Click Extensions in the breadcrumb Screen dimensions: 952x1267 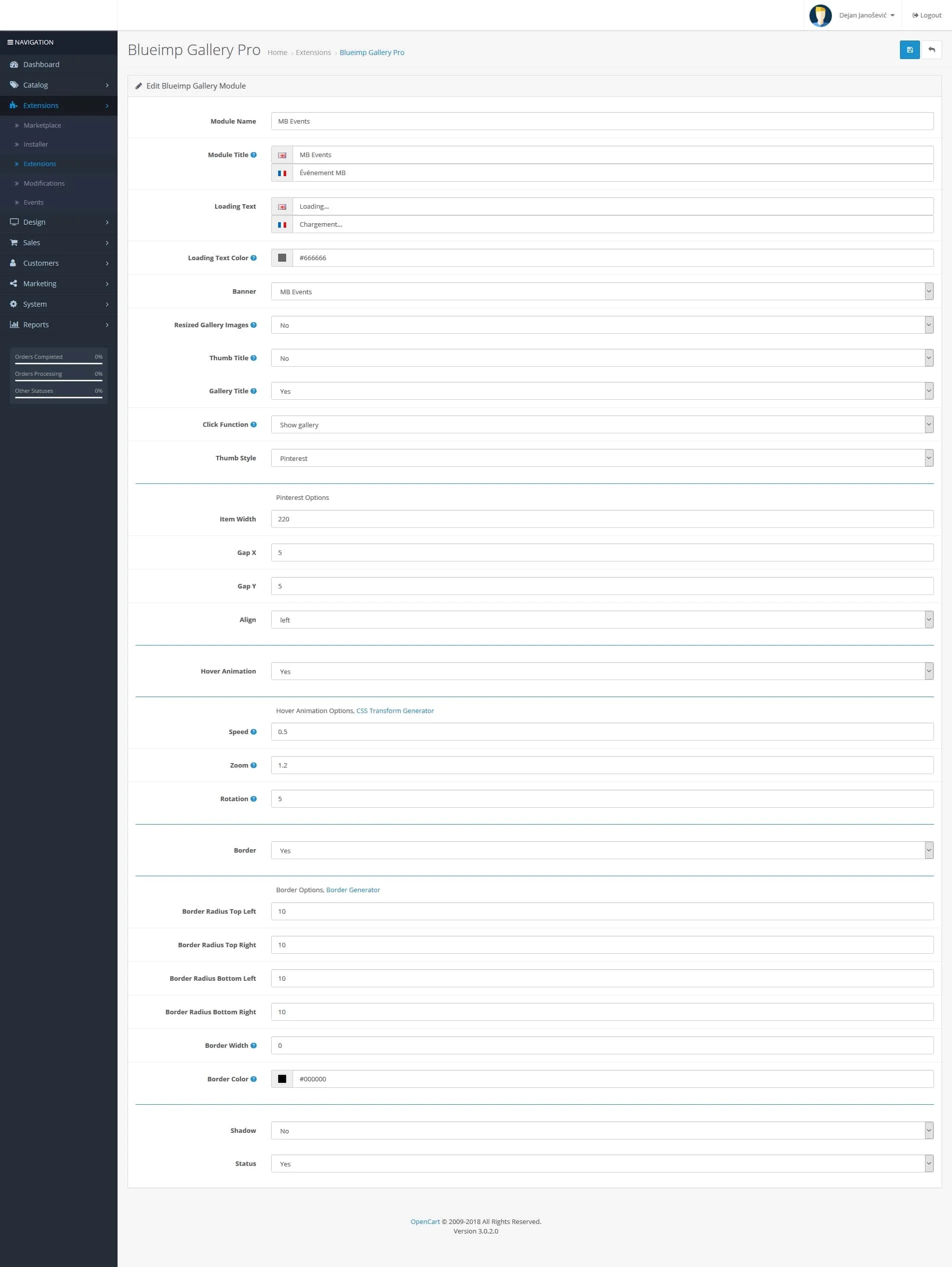point(313,53)
